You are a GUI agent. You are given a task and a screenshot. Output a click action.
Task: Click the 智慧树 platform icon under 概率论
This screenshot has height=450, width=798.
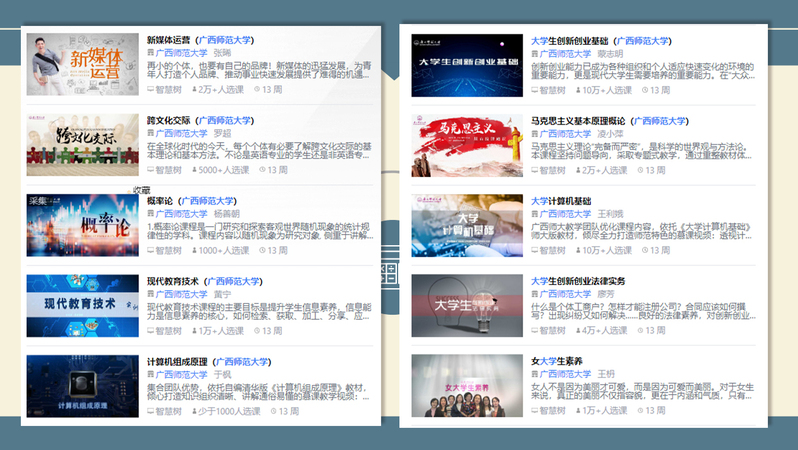tap(151, 250)
